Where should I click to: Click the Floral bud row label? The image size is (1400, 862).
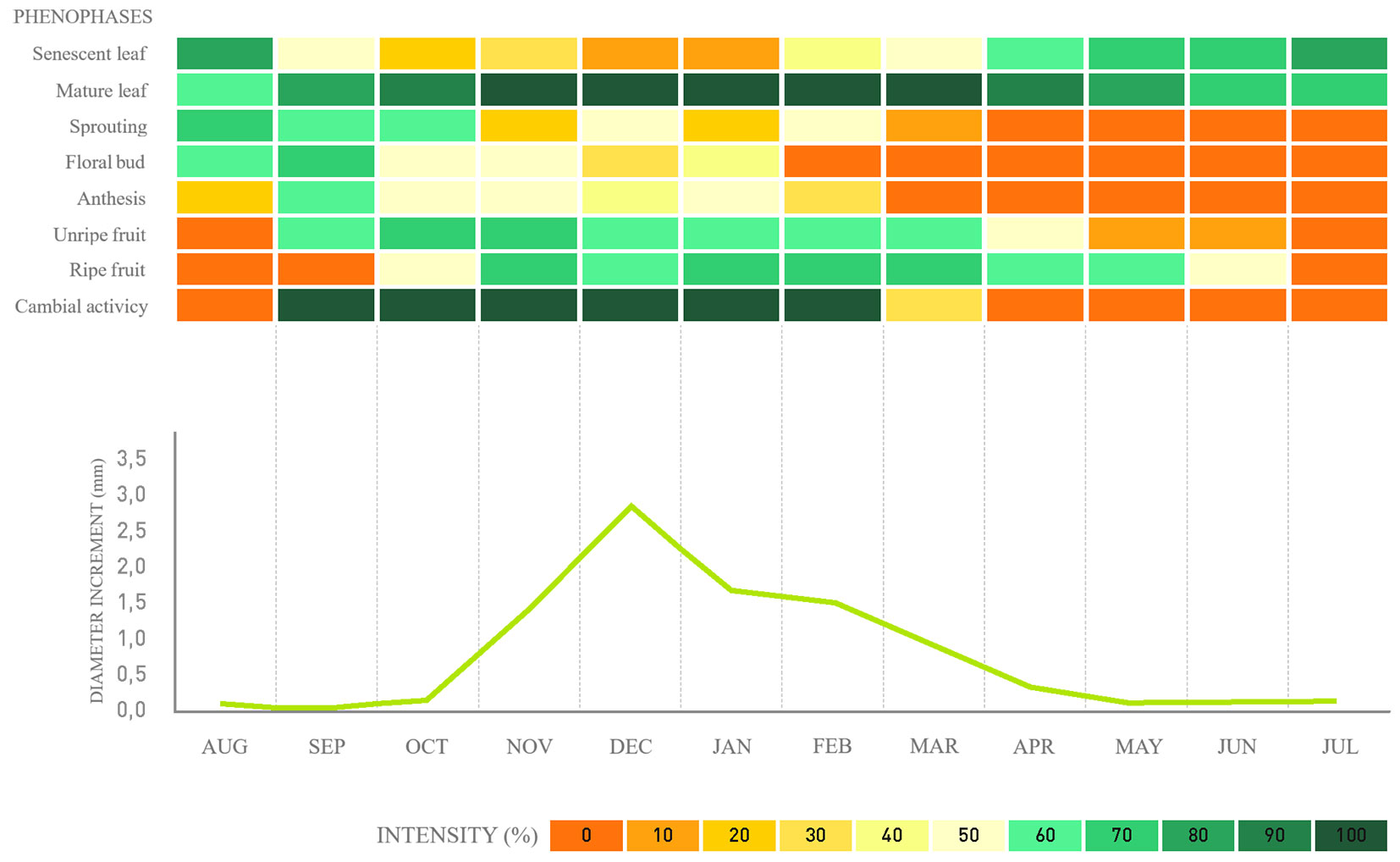coord(105,162)
